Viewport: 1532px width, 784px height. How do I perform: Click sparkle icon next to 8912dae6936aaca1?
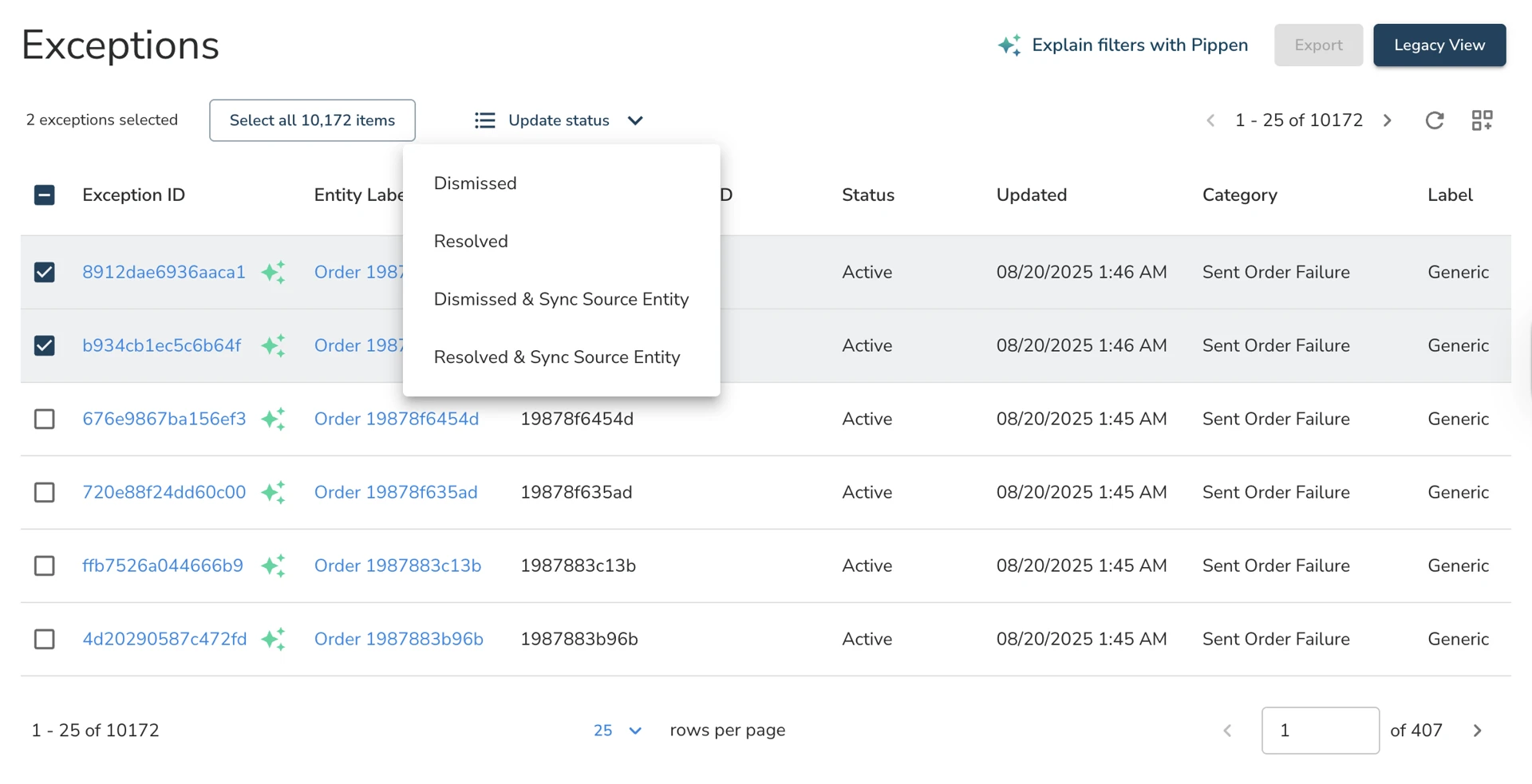[273, 272]
